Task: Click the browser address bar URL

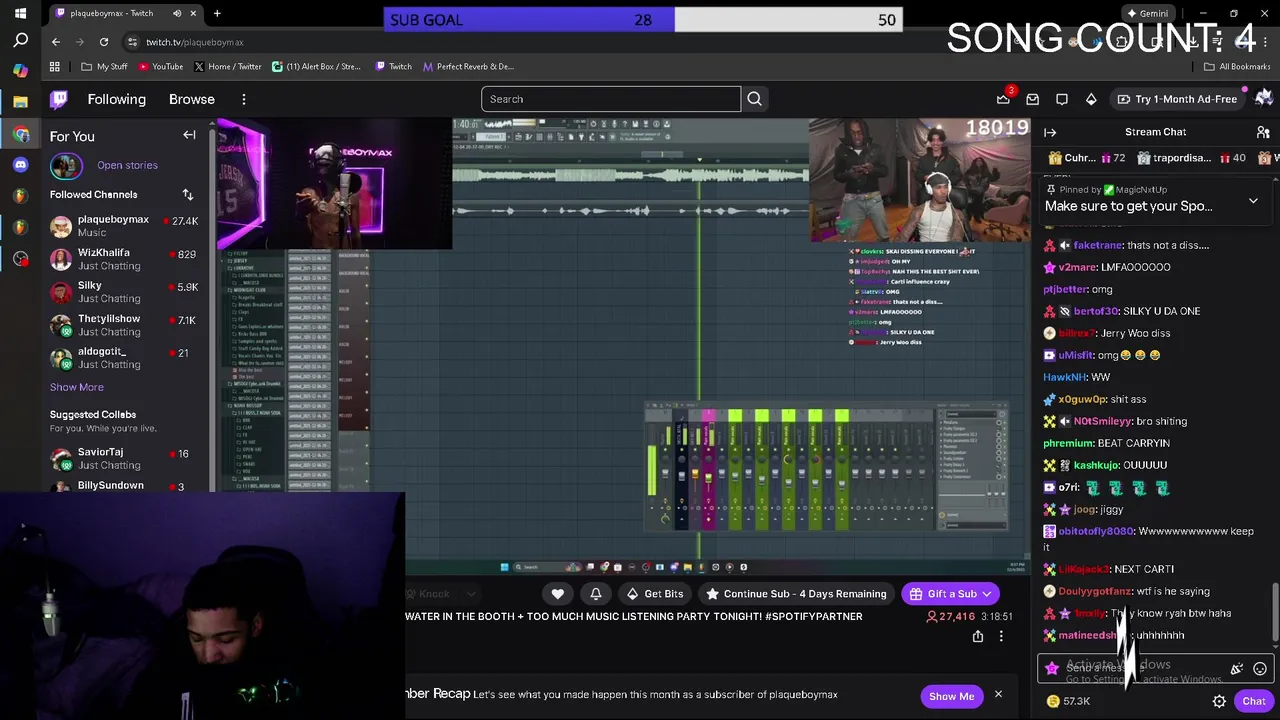Action: [195, 42]
